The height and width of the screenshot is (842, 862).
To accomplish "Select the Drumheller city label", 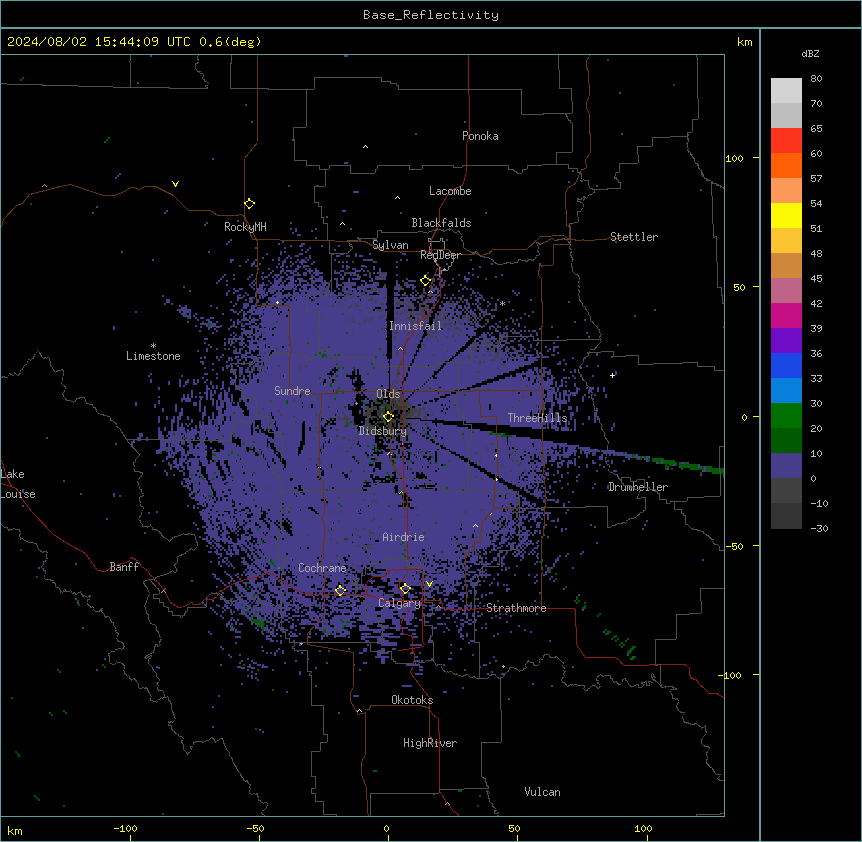I will [638, 487].
